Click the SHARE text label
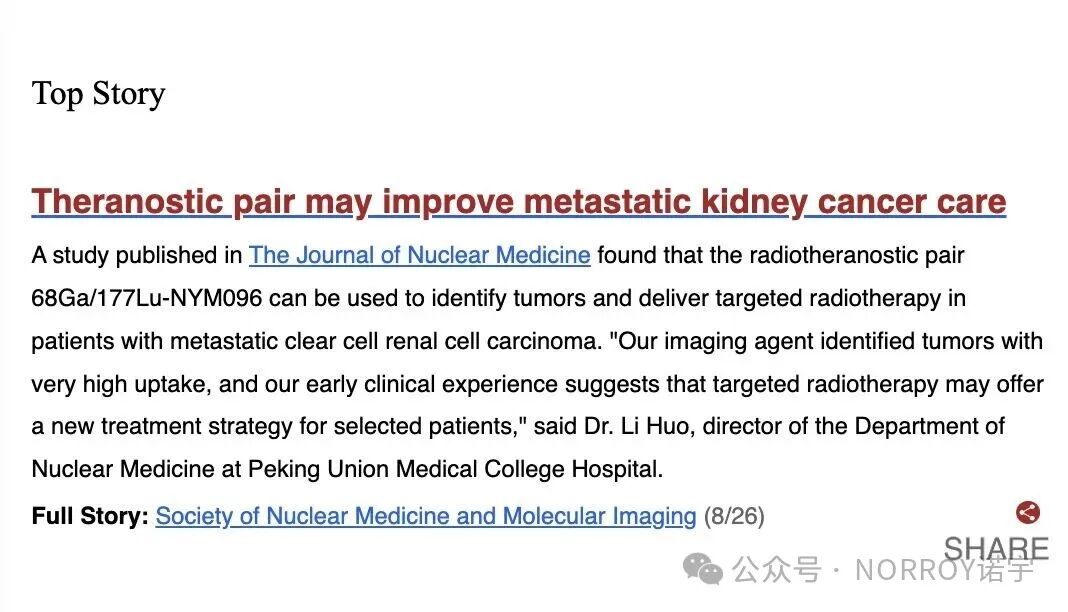This screenshot has height=612, width=1068. coord(996,549)
